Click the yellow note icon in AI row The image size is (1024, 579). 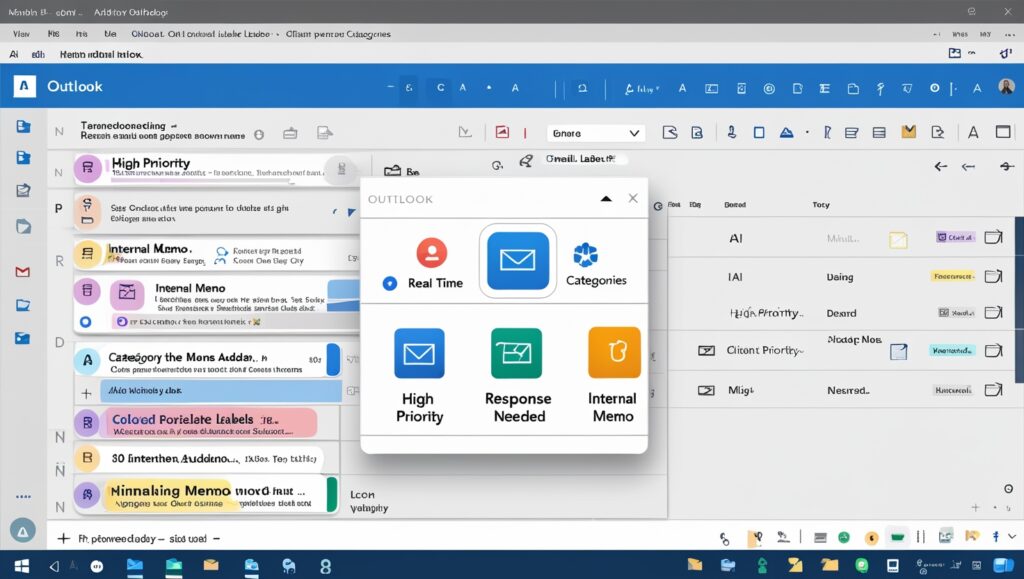pyautogui.click(x=899, y=240)
